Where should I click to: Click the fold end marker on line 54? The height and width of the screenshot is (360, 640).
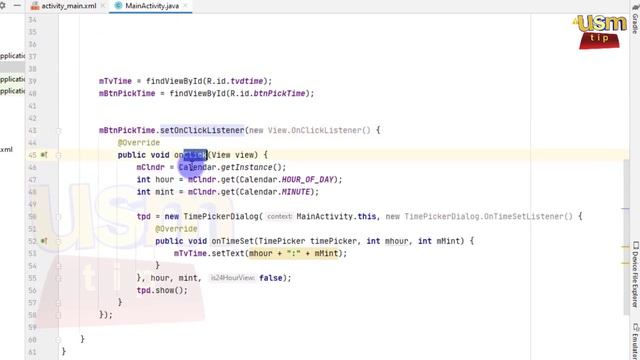58,266
